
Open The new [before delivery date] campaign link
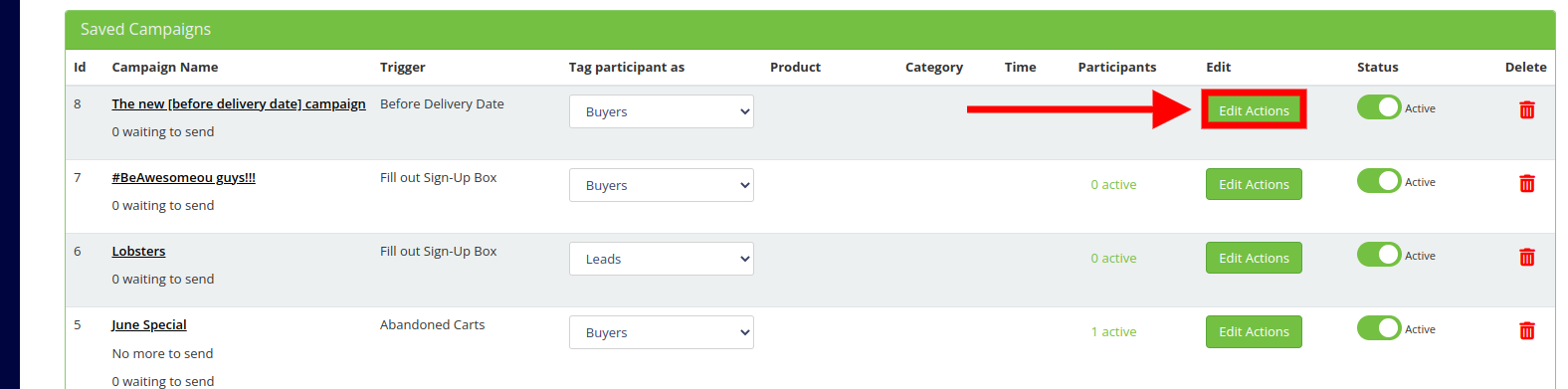[x=239, y=103]
